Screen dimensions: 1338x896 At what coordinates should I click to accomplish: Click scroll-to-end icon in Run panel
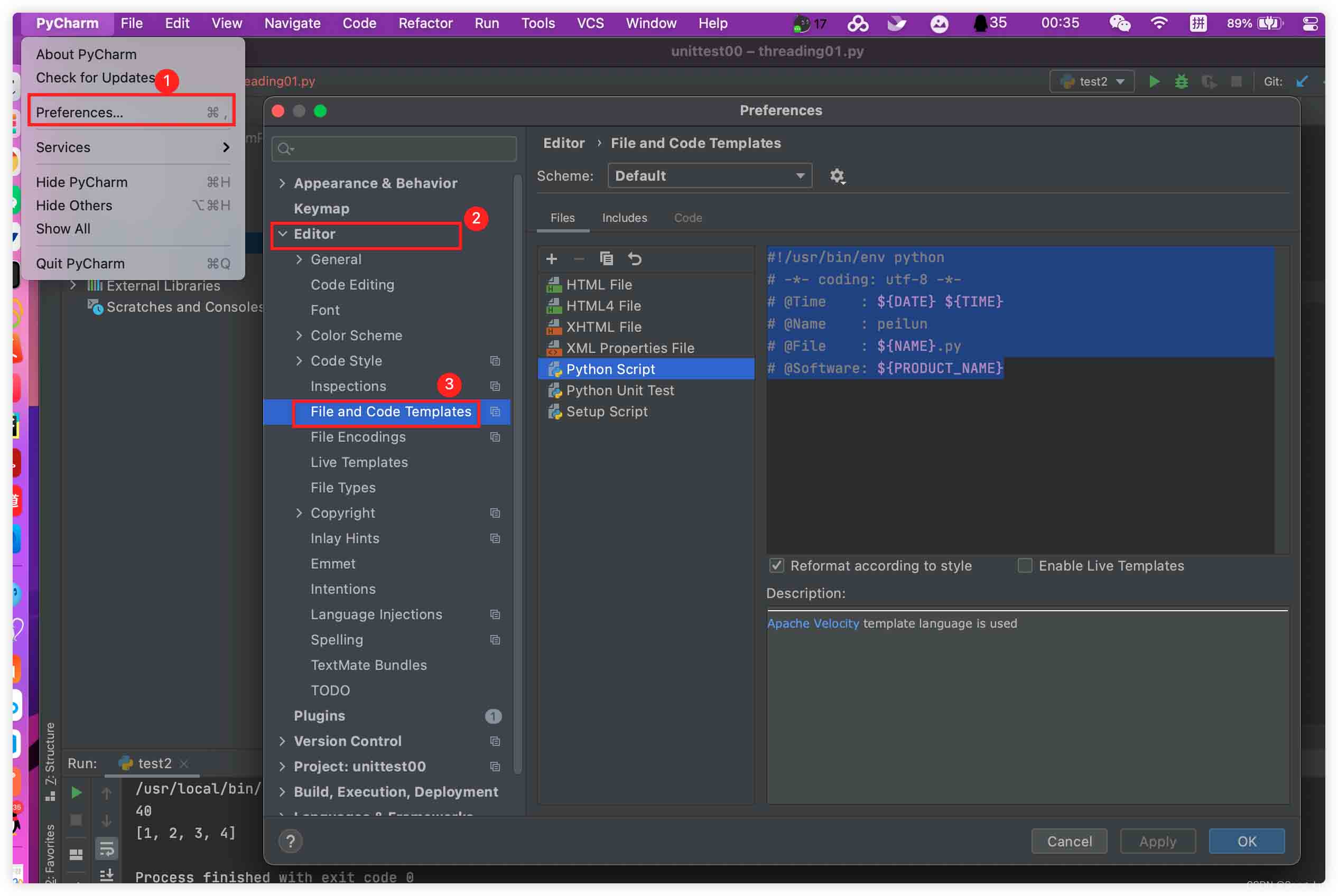click(106, 875)
